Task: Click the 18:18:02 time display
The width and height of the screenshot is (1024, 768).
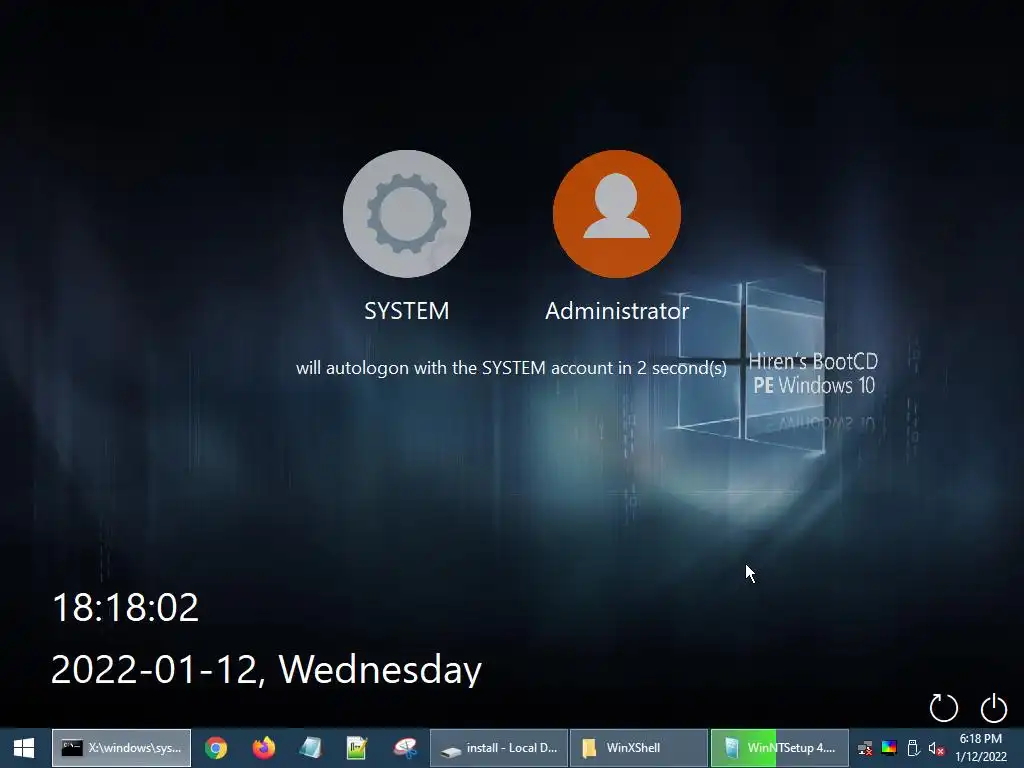Action: [x=125, y=607]
